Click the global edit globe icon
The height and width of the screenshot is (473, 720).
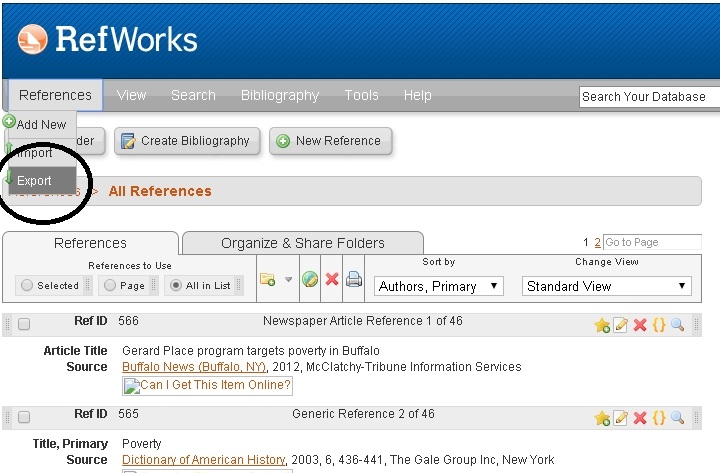(x=310, y=279)
